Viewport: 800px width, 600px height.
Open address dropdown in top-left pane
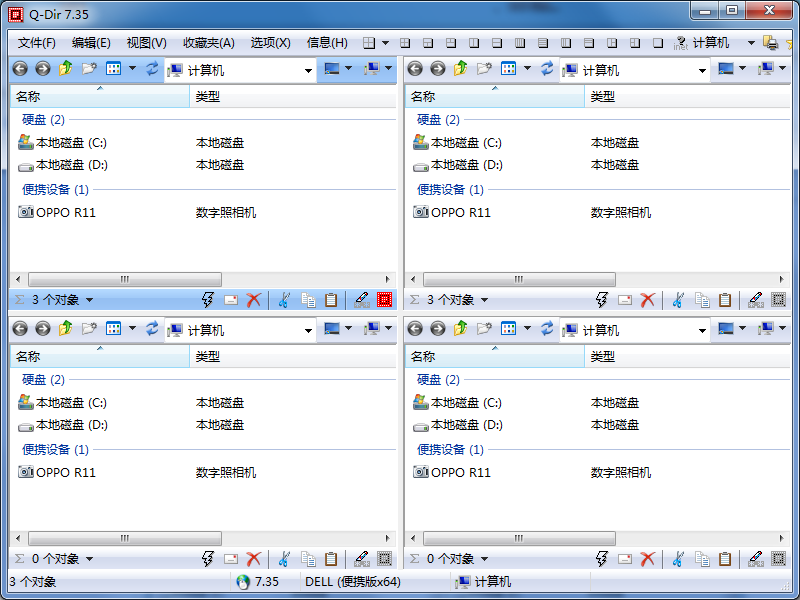tap(308, 71)
